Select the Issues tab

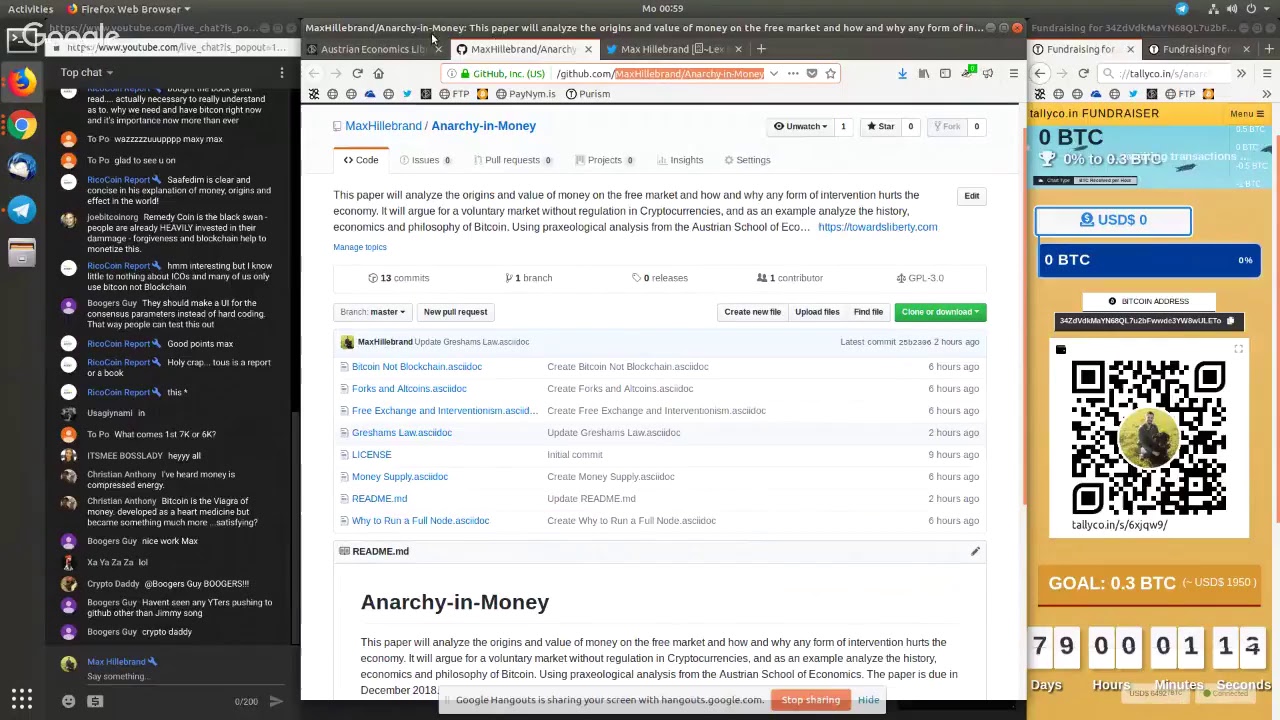[425, 160]
